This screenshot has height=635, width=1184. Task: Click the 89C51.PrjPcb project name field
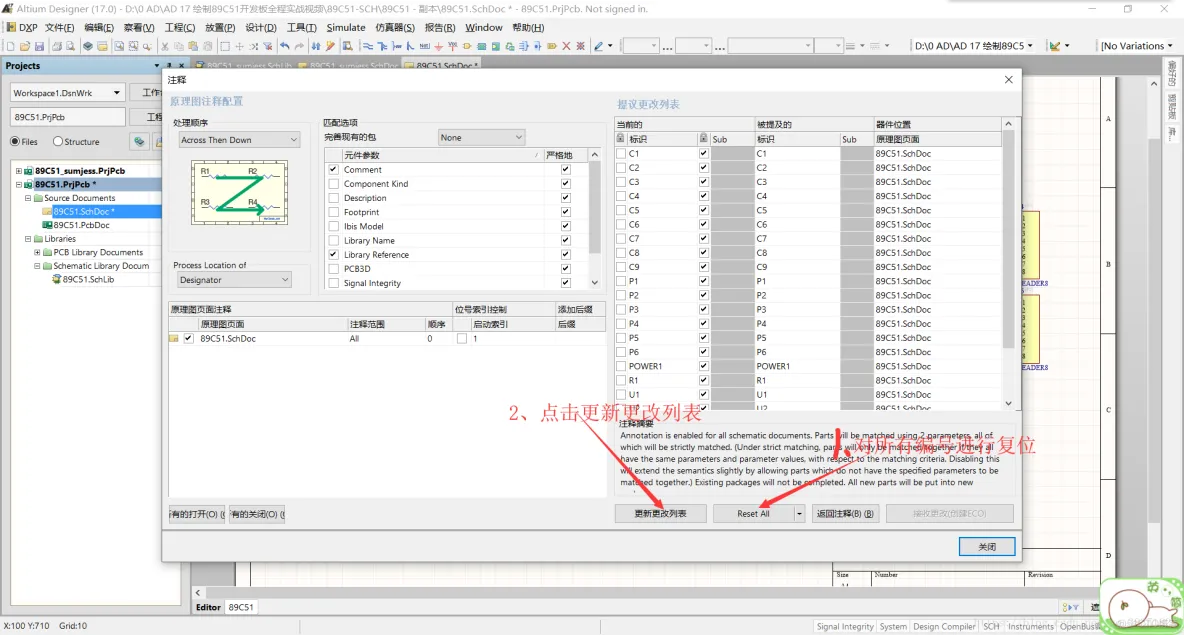[68, 117]
